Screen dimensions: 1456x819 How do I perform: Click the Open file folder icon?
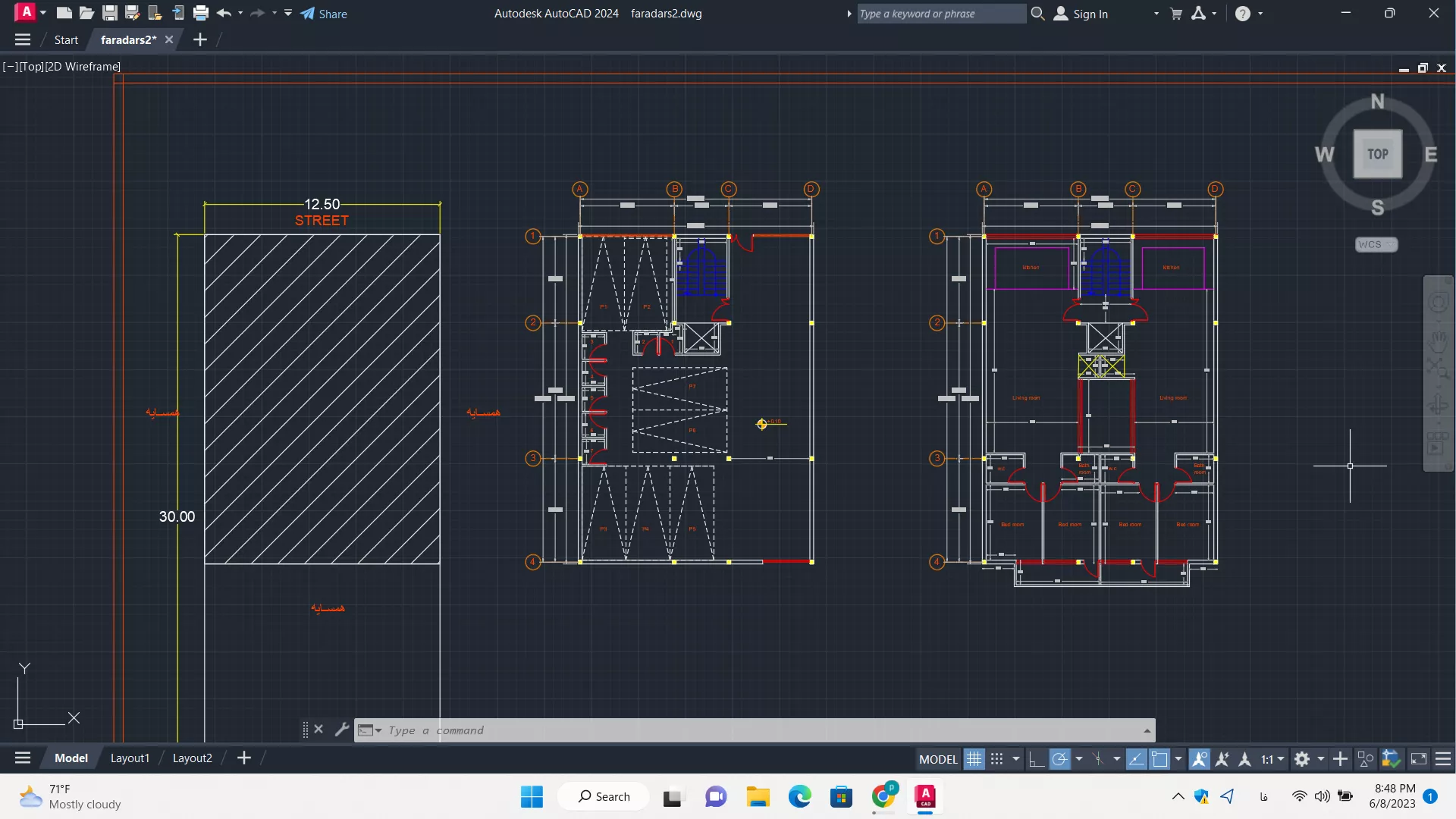coord(87,13)
